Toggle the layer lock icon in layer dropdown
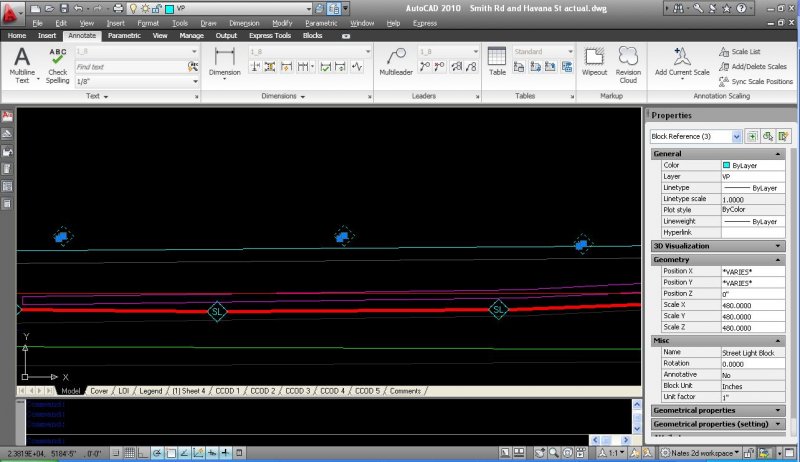Screen dimensions: 800x462 click(x=157, y=9)
